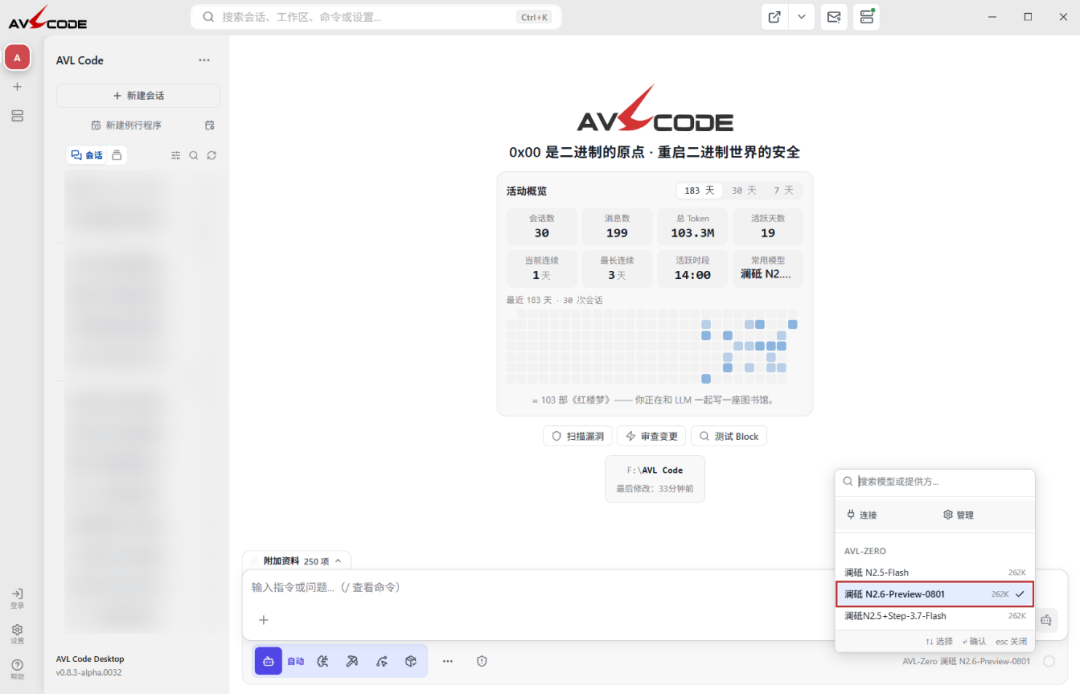This screenshot has width=1080, height=694.
Task: Switch to the archive tab next to 会话
Action: click(x=117, y=155)
